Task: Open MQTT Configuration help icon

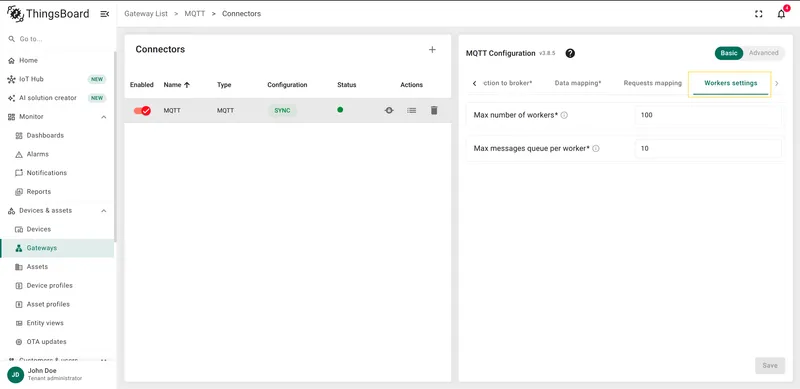Action: (x=570, y=53)
